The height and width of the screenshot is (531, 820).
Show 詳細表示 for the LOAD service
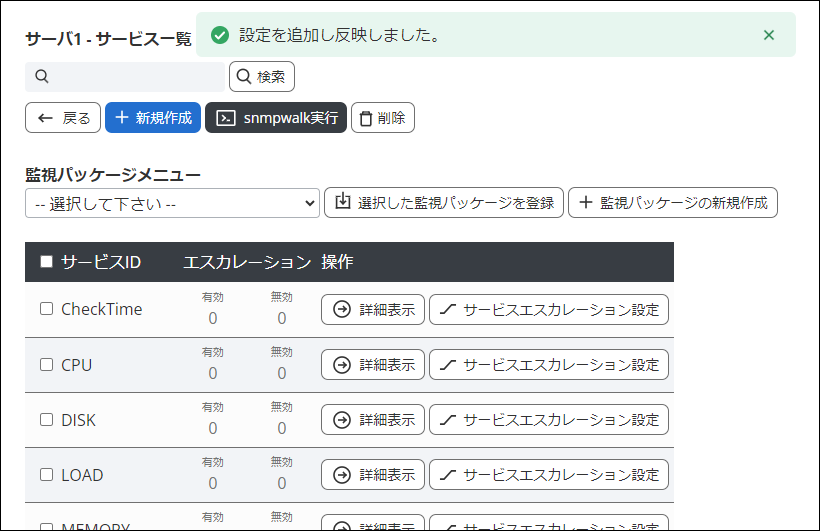(x=373, y=475)
